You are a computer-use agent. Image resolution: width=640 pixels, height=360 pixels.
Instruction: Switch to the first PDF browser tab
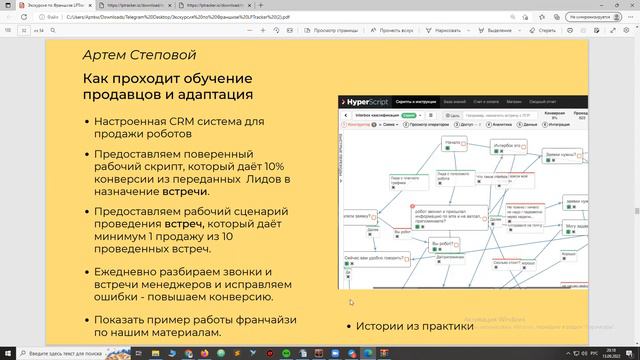(x=55, y=5)
